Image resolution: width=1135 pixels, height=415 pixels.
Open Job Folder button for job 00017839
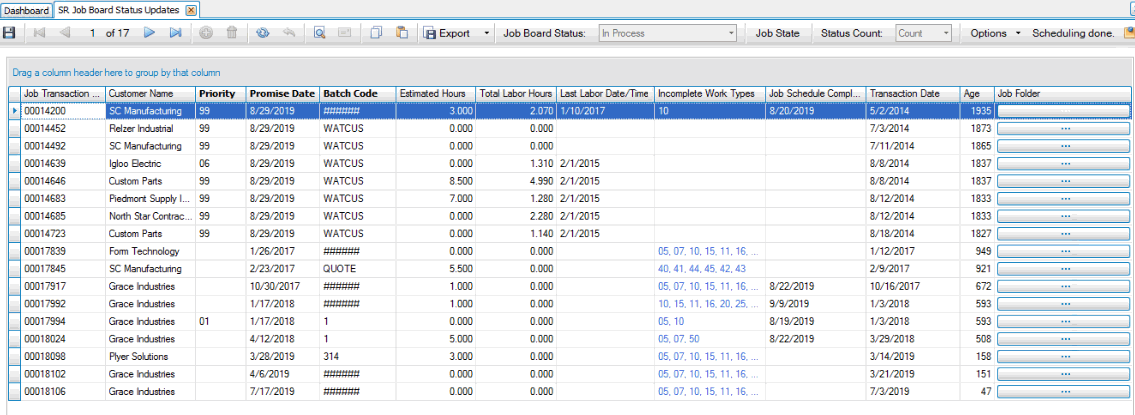pos(1064,251)
